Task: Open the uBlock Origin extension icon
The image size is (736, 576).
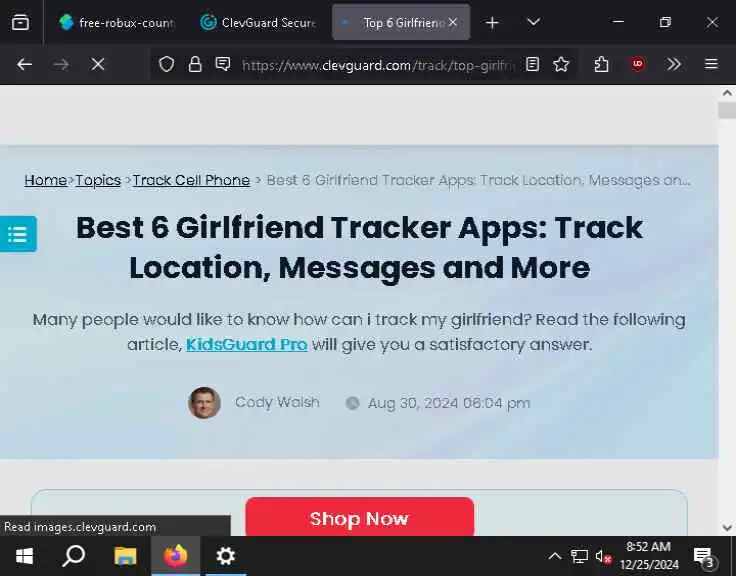Action: tap(637, 64)
